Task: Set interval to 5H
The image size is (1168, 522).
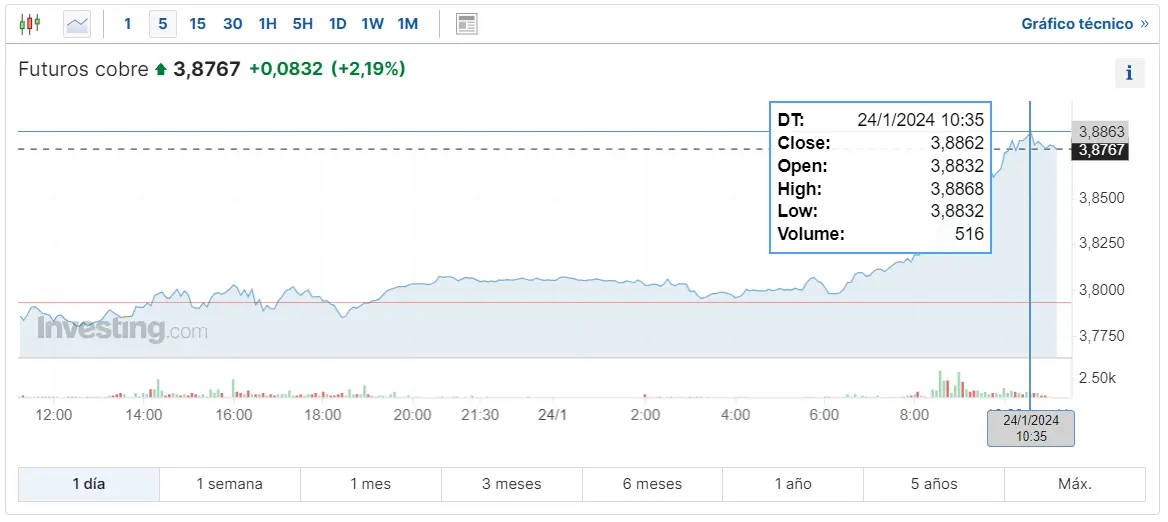Action: pyautogui.click(x=302, y=23)
